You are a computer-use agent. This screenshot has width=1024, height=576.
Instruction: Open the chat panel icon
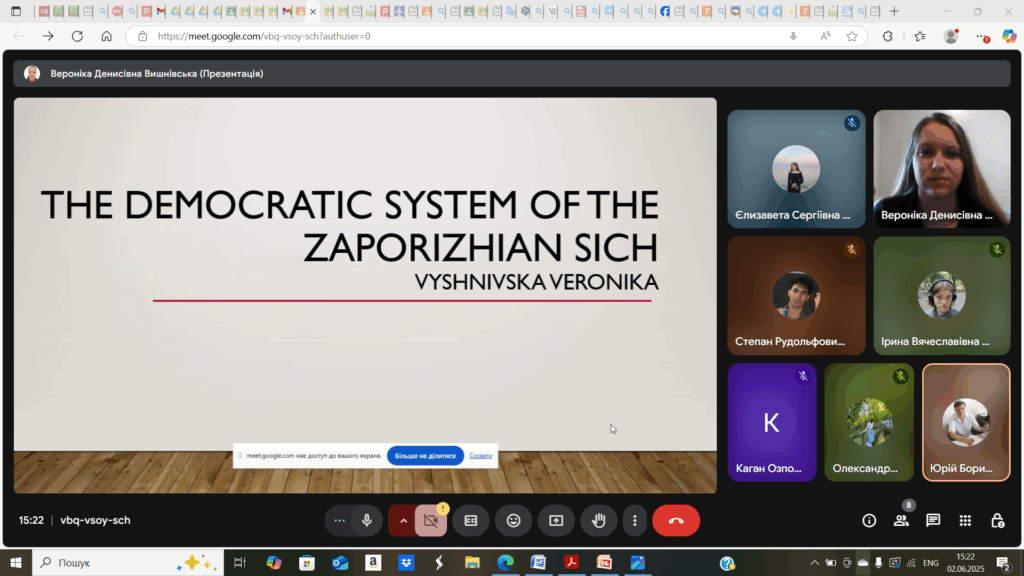(933, 520)
